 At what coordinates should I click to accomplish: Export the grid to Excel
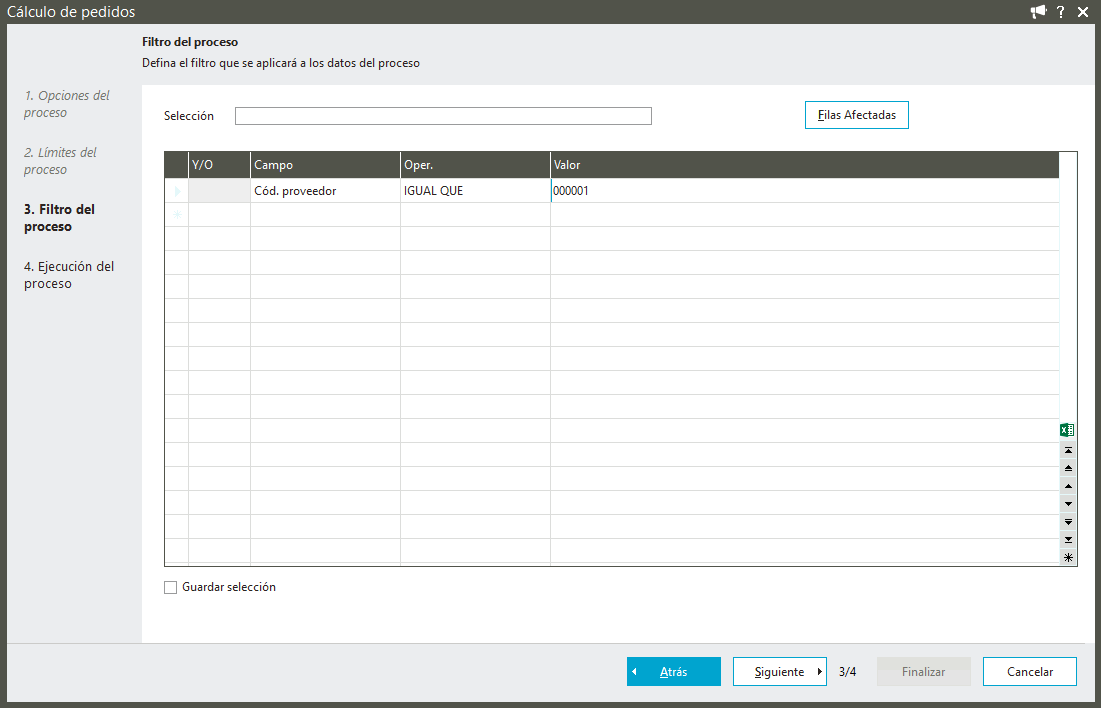(1067, 430)
